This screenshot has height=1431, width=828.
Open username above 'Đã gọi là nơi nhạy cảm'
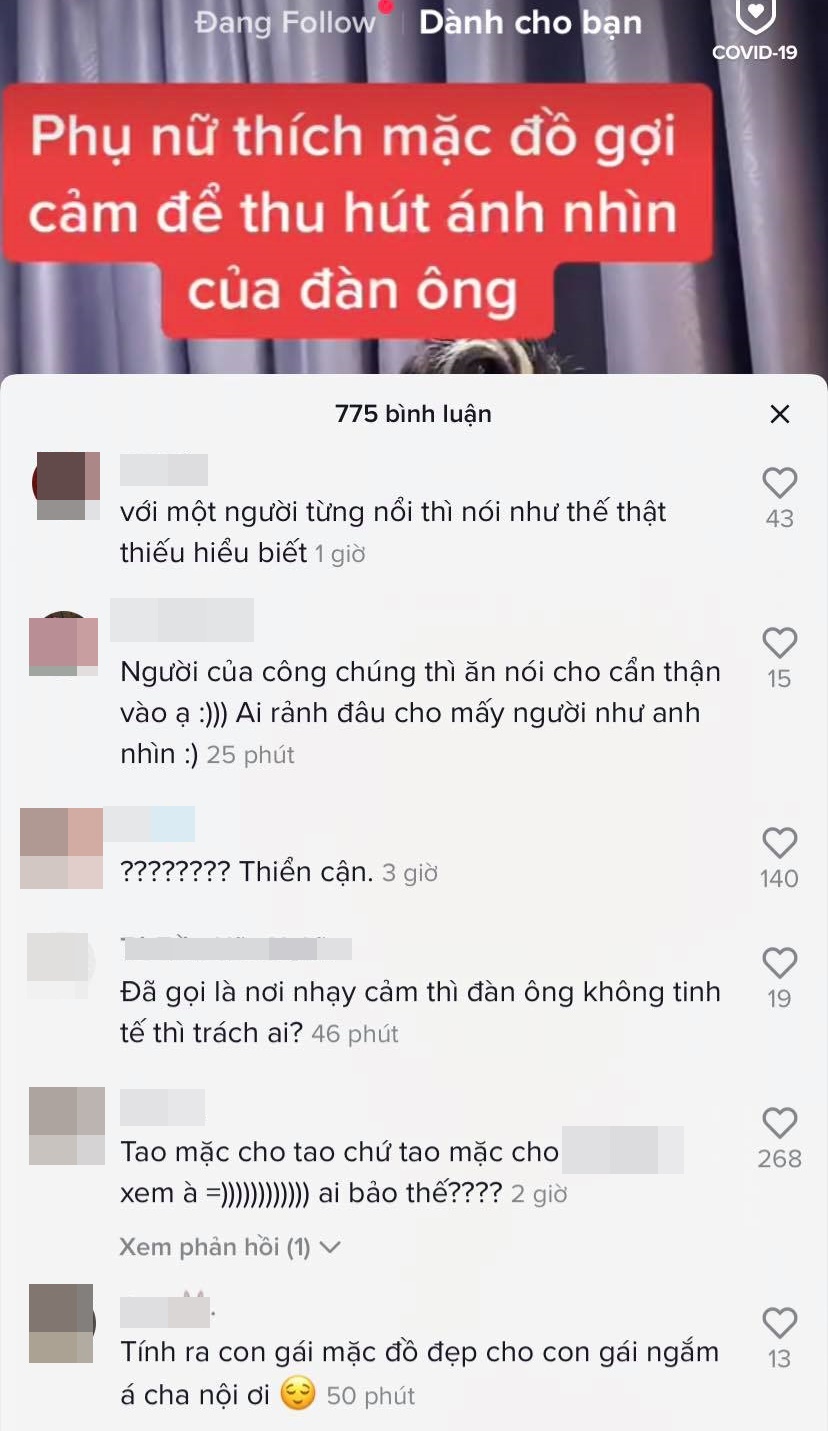coord(236,948)
